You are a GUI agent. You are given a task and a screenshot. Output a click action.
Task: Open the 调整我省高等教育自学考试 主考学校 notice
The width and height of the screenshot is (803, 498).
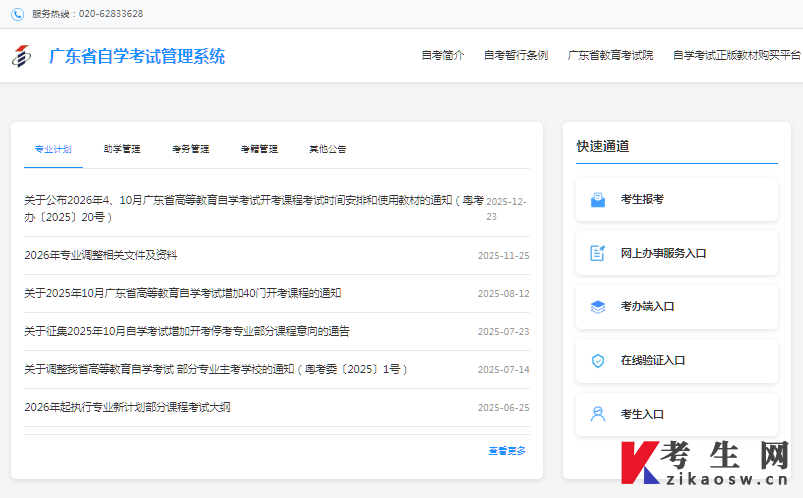pyautogui.click(x=216, y=369)
